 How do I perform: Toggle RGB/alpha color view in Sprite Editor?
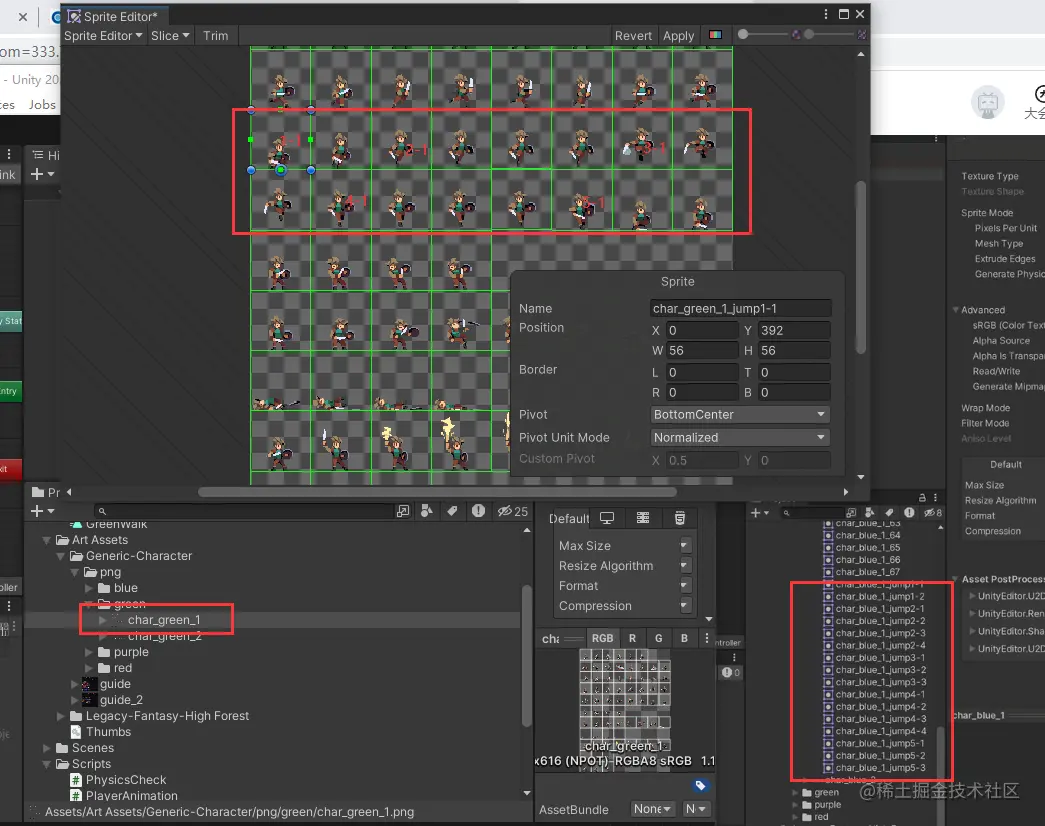coord(715,35)
